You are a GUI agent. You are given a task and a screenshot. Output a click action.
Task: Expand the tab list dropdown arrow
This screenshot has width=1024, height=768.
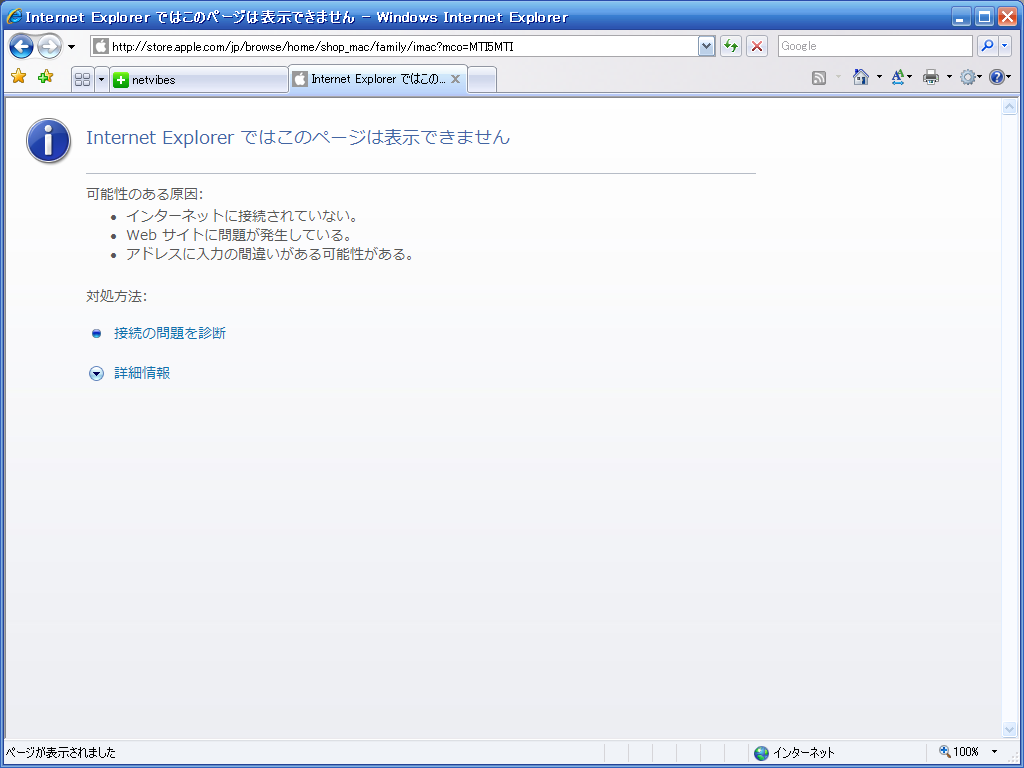101,80
